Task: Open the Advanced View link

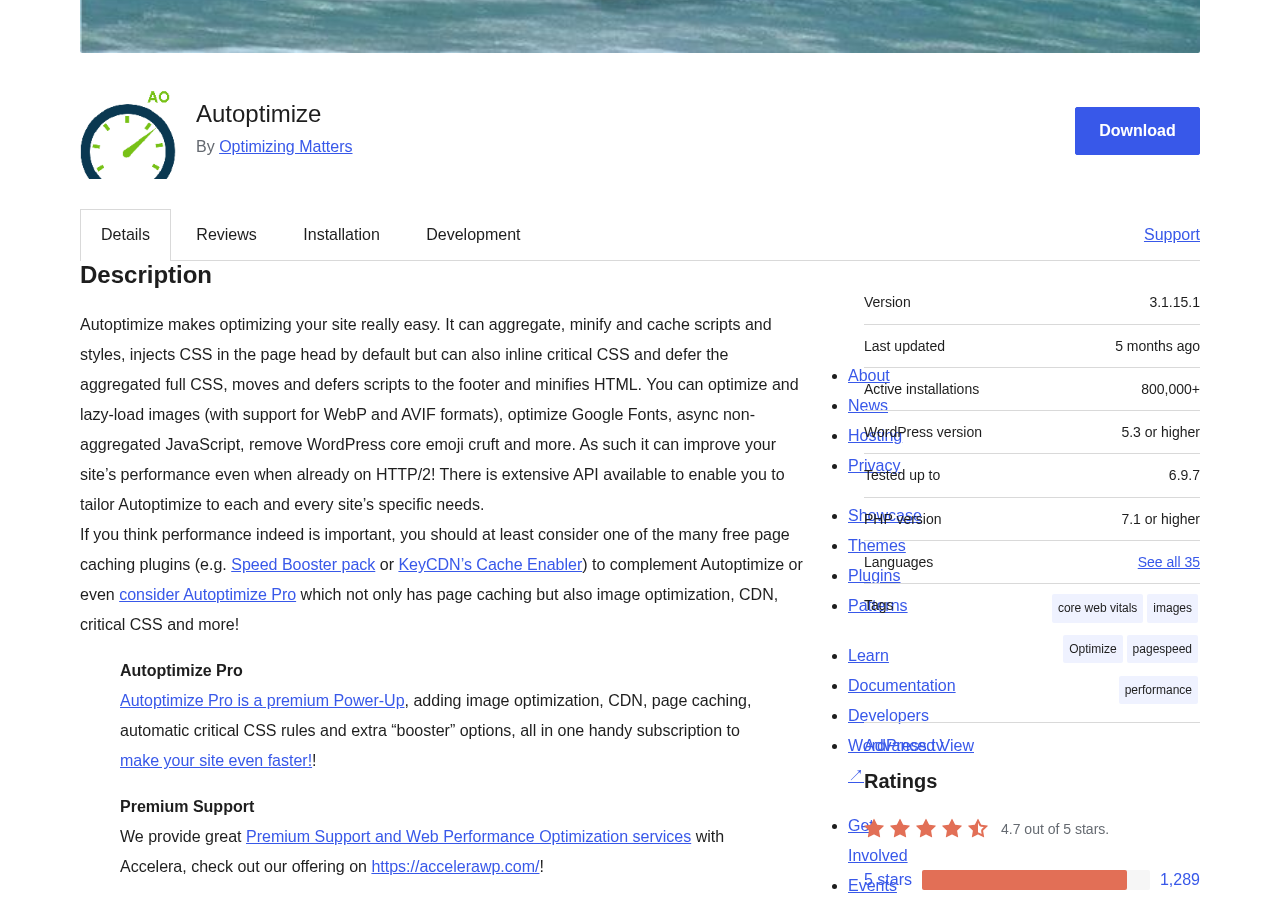Action: click(919, 745)
